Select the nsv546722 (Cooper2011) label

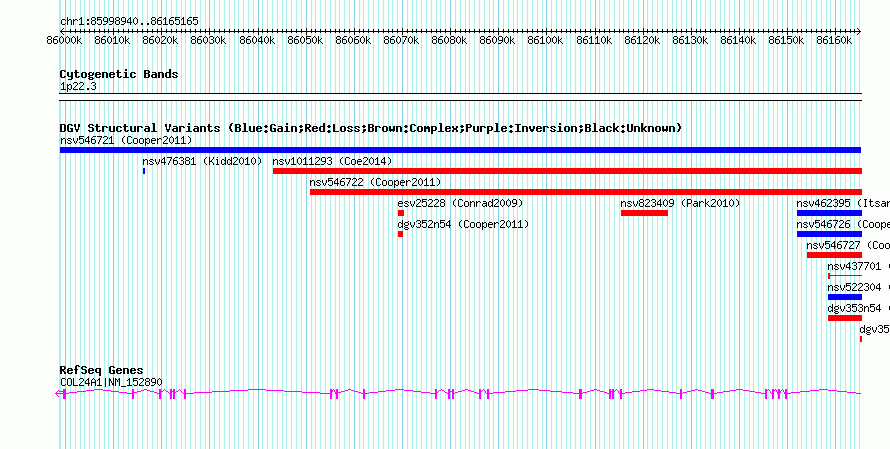tap(375, 182)
